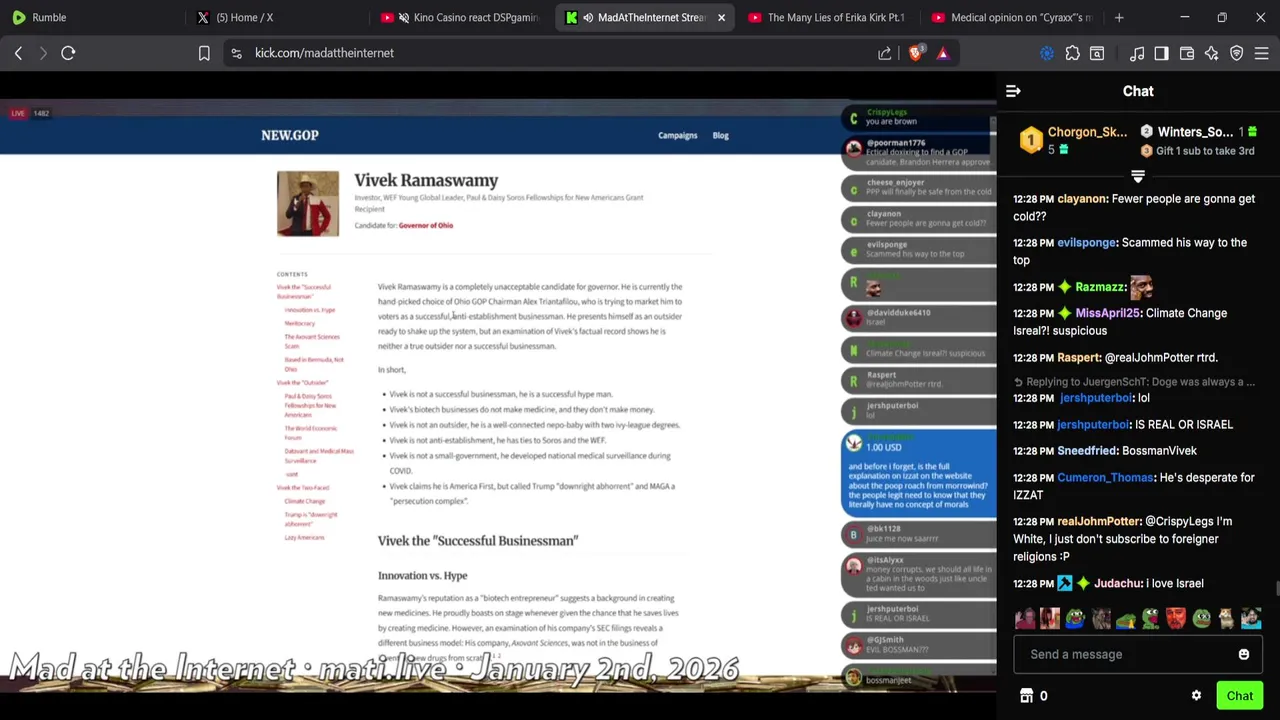Collapse the chat panel with the arrow icon
Viewport: 1280px width, 720px height.
tap(1013, 91)
